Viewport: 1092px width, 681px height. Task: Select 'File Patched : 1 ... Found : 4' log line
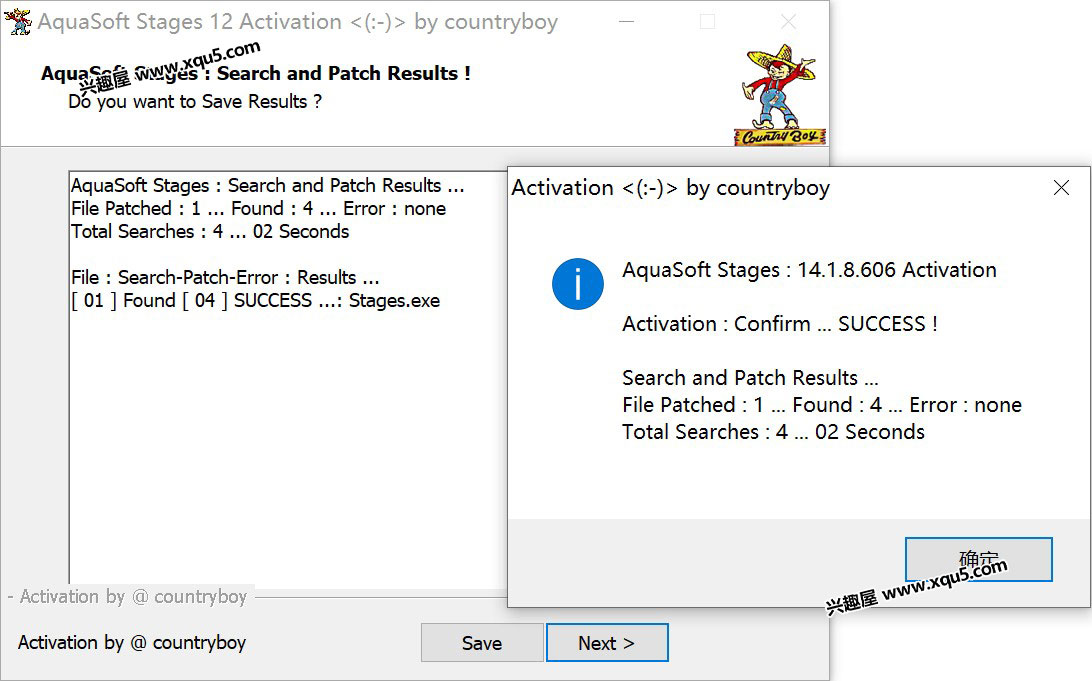[258, 208]
